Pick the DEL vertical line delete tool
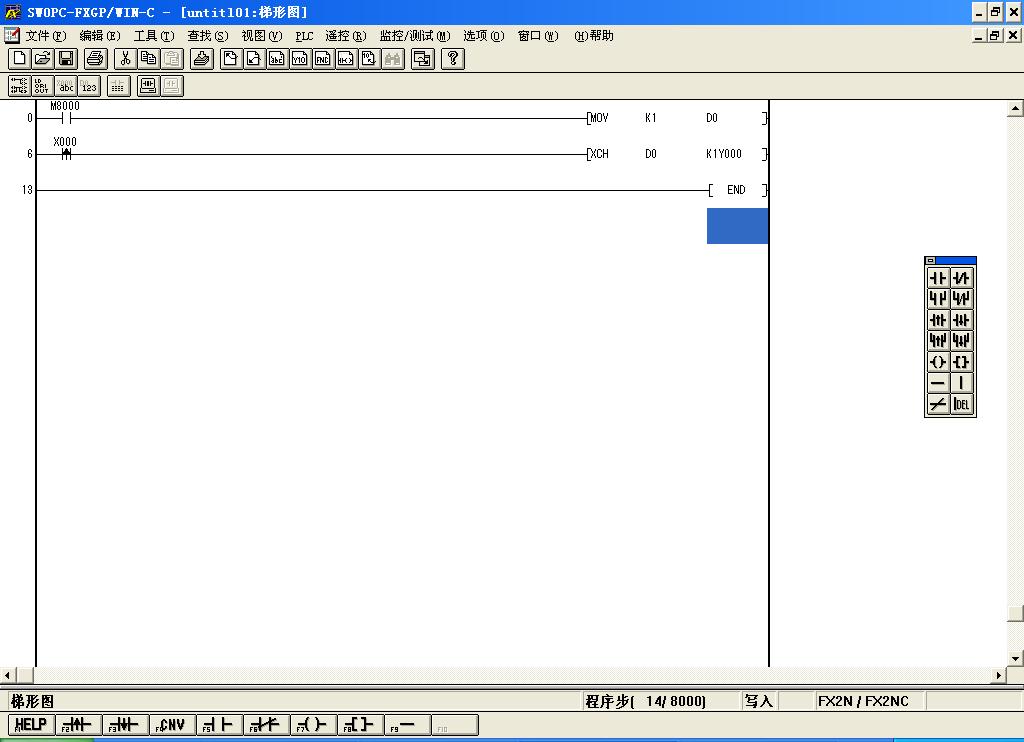This screenshot has width=1024, height=742. 961,404
